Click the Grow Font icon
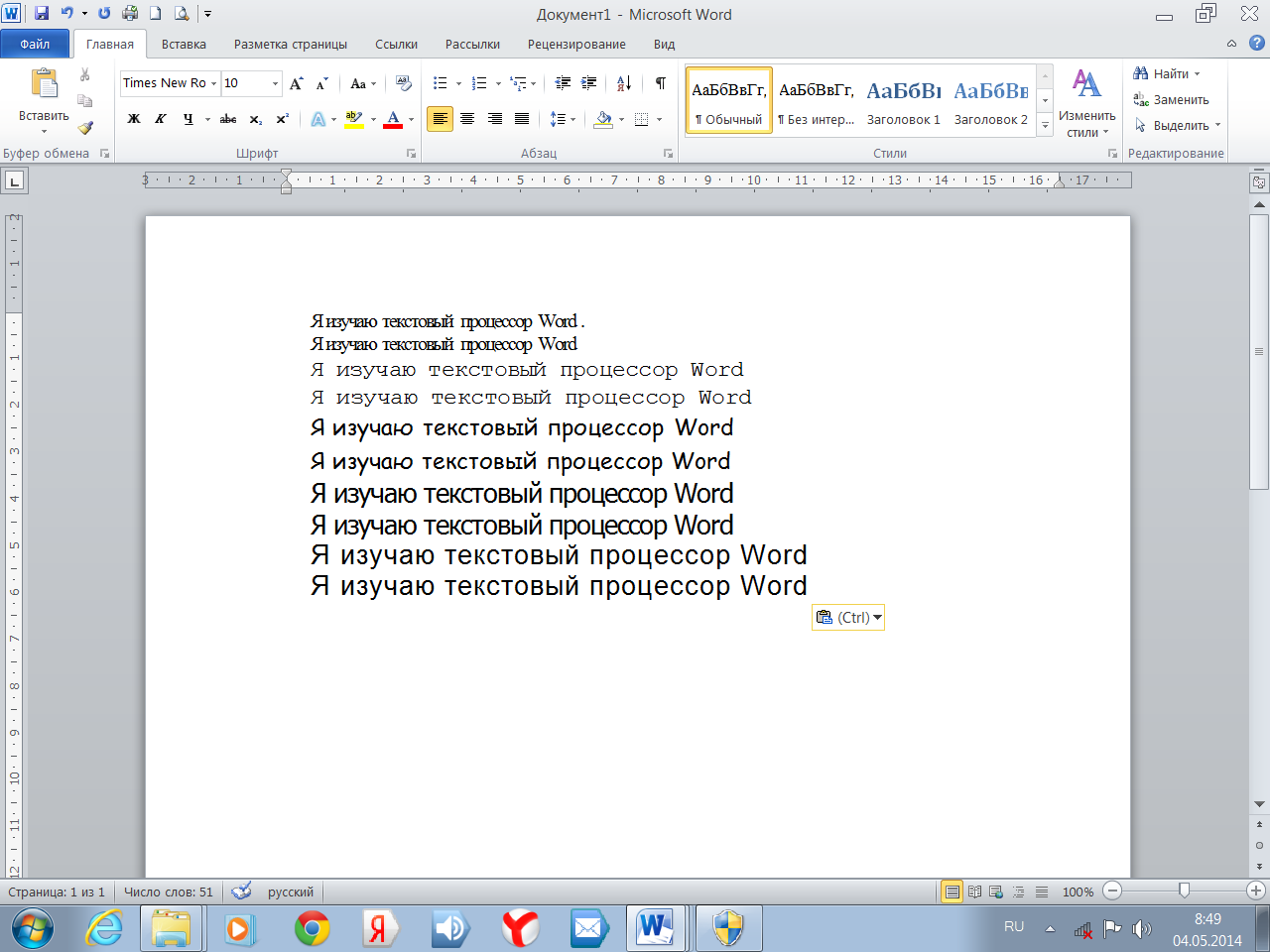The height and width of the screenshot is (952, 1270). (x=296, y=83)
